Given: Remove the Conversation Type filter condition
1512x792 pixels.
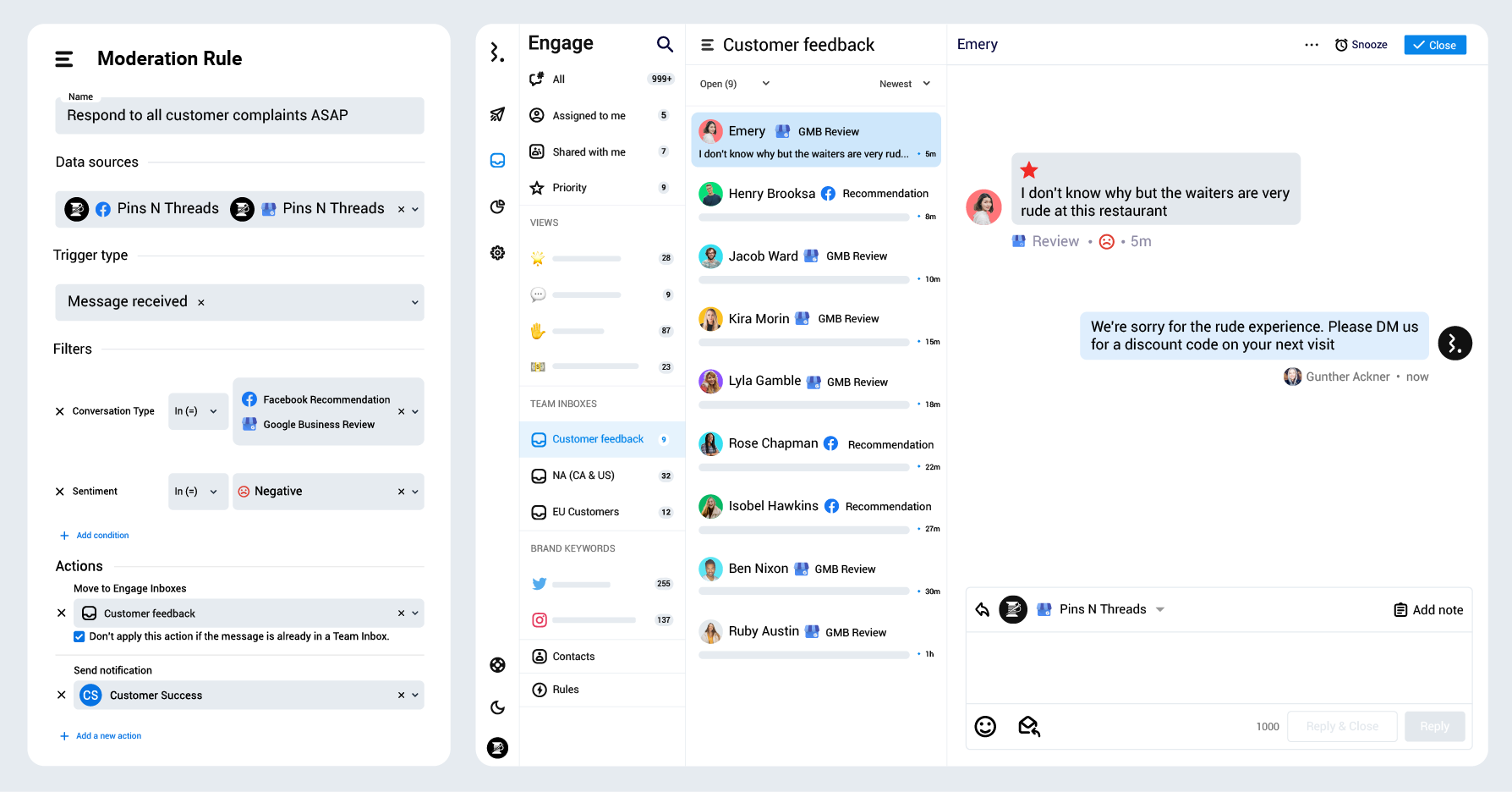Looking at the screenshot, I should pos(60,411).
